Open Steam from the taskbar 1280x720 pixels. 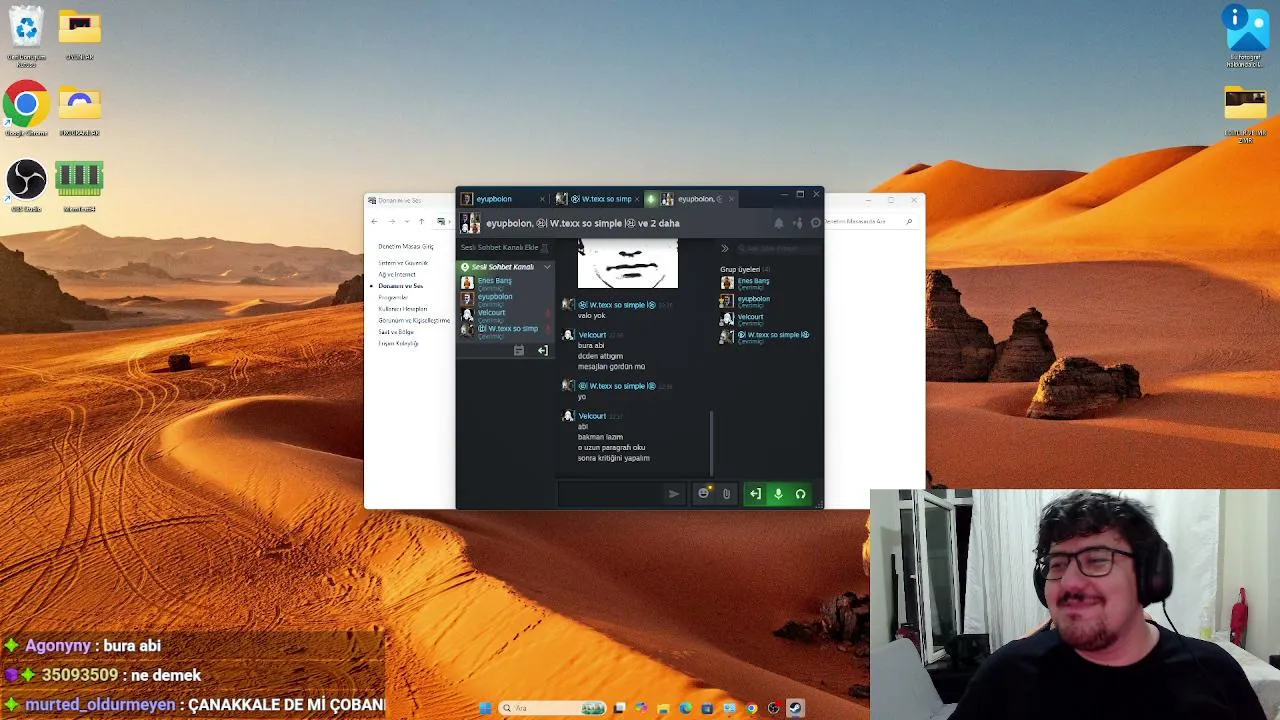click(x=795, y=708)
